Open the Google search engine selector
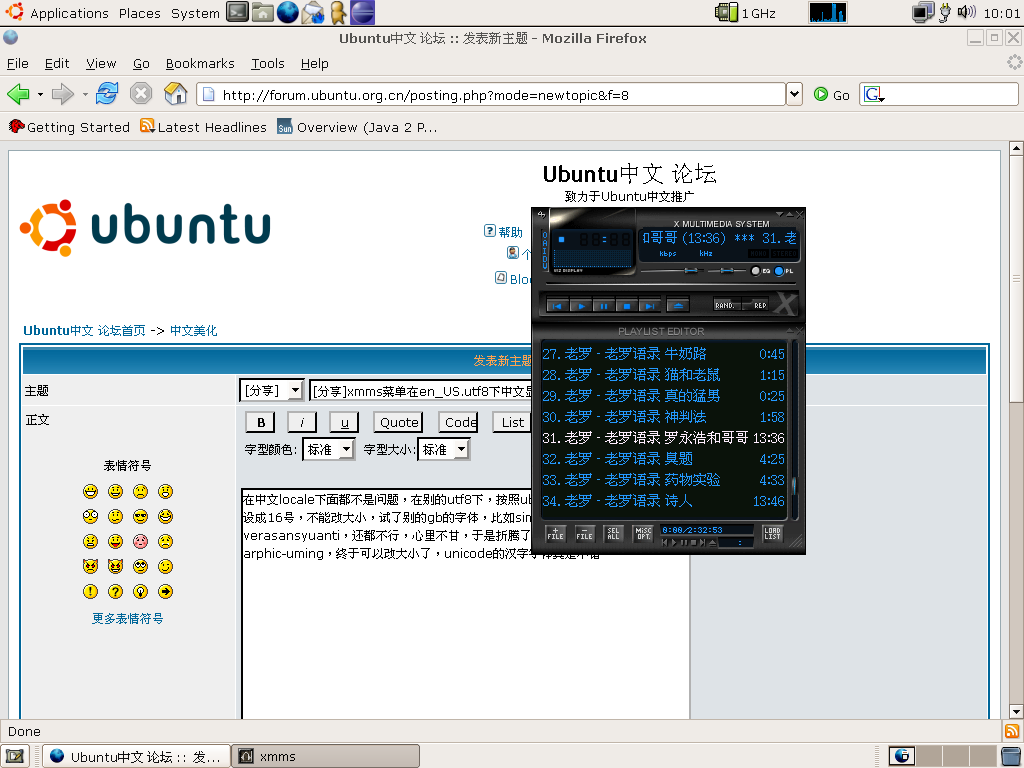 point(874,95)
